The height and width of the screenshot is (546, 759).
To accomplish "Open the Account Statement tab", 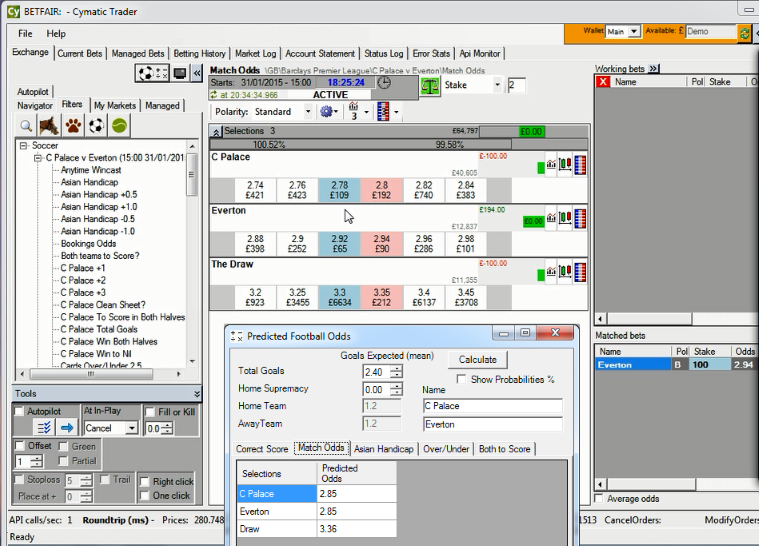I will 320,54.
